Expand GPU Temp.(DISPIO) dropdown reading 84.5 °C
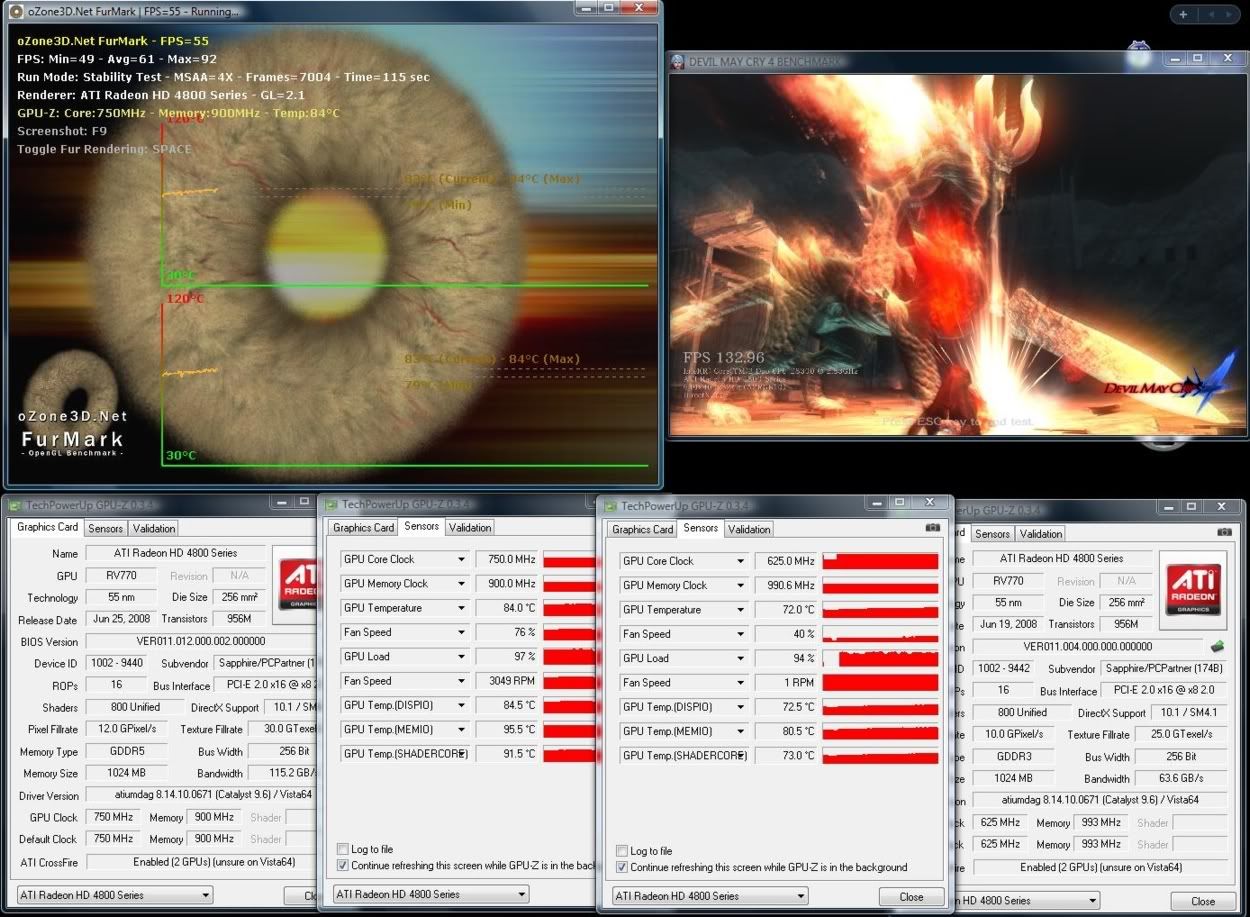This screenshot has height=917, width=1250. pos(462,705)
